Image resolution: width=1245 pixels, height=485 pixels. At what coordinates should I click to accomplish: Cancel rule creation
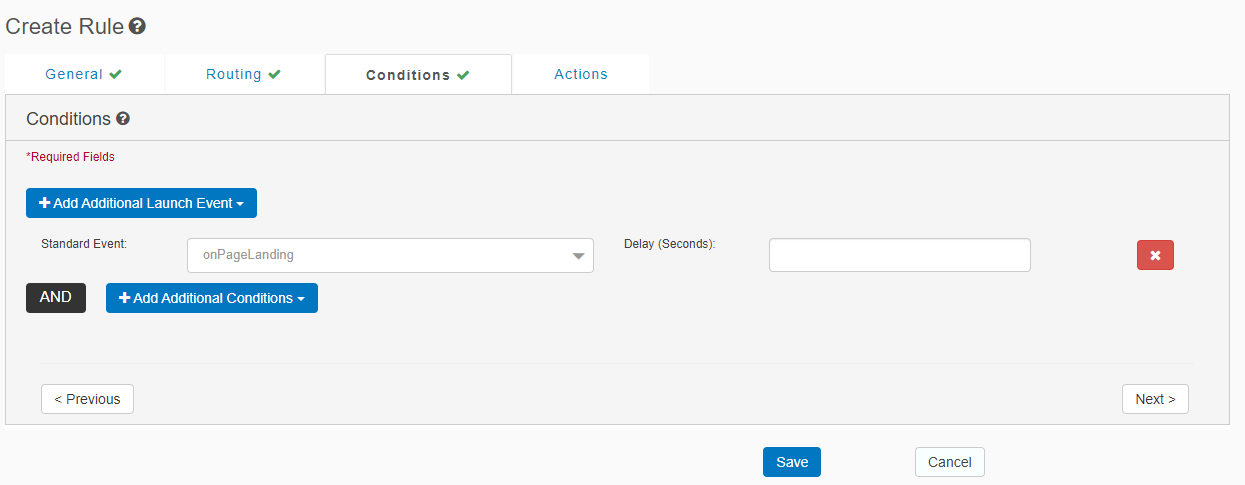click(950, 462)
